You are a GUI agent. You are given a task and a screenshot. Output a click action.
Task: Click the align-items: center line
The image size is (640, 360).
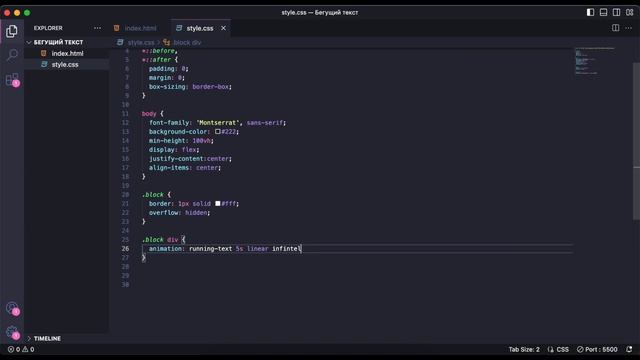[184, 167]
